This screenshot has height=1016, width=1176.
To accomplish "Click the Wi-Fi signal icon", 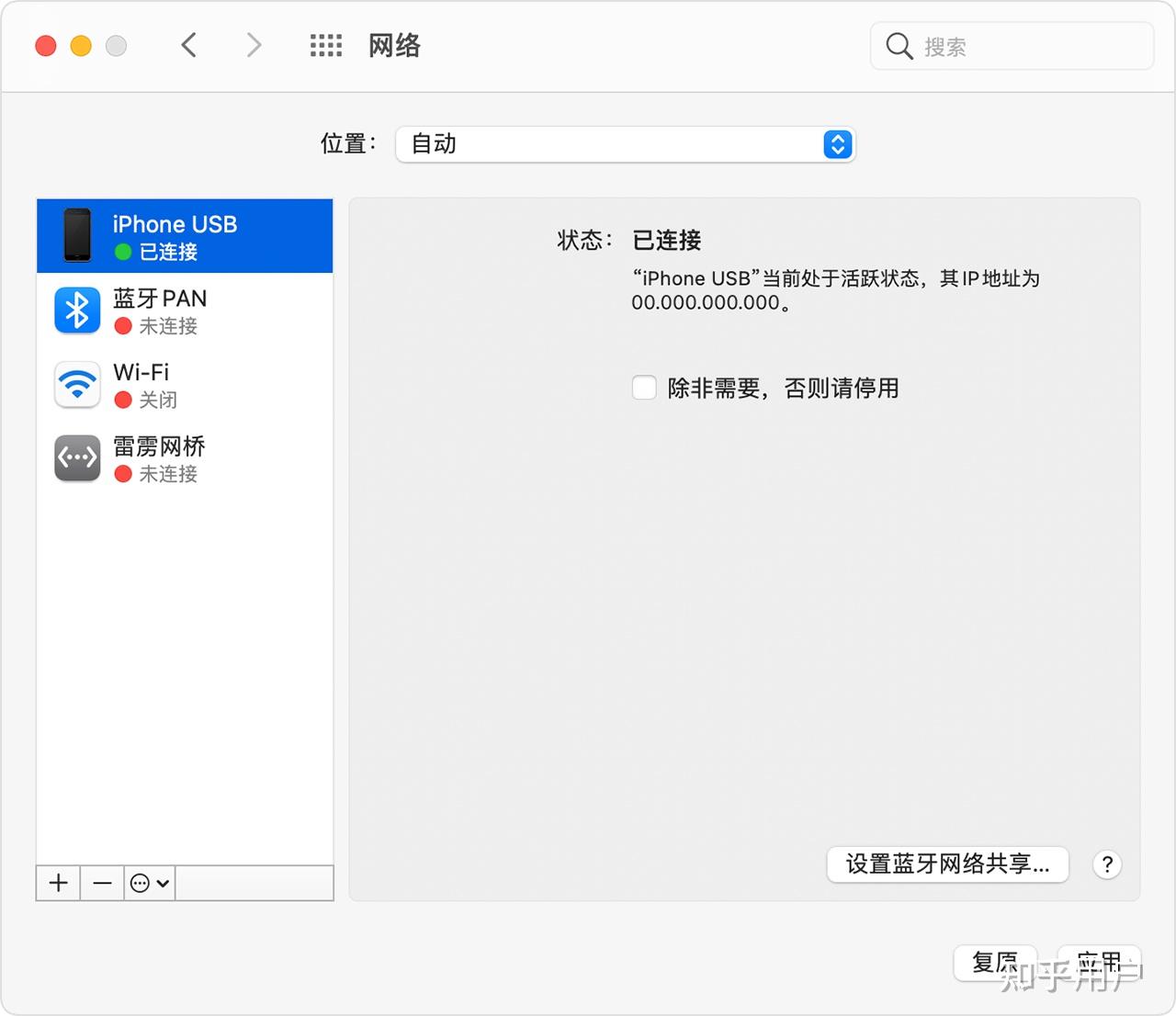I will click(77, 384).
